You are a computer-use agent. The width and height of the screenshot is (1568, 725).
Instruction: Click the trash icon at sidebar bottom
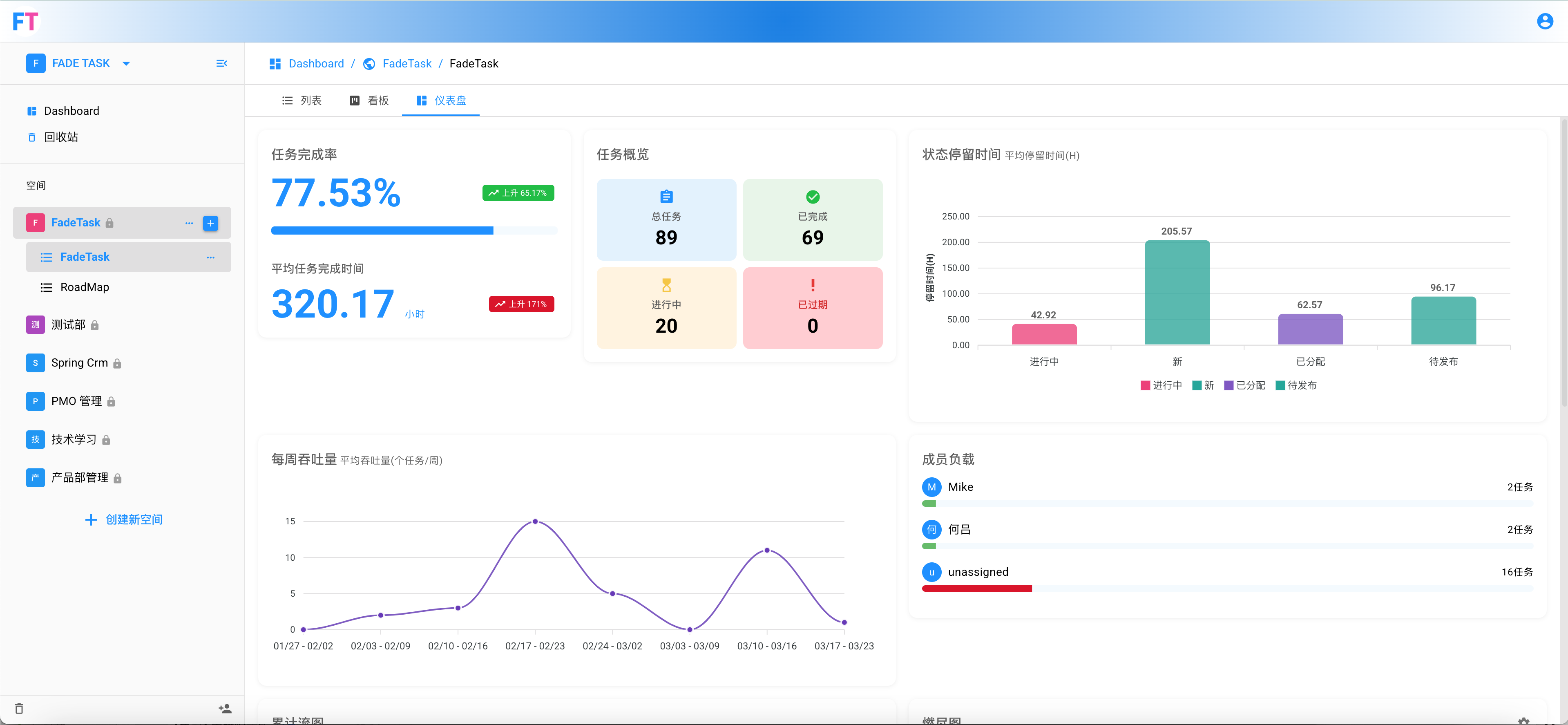[20, 709]
